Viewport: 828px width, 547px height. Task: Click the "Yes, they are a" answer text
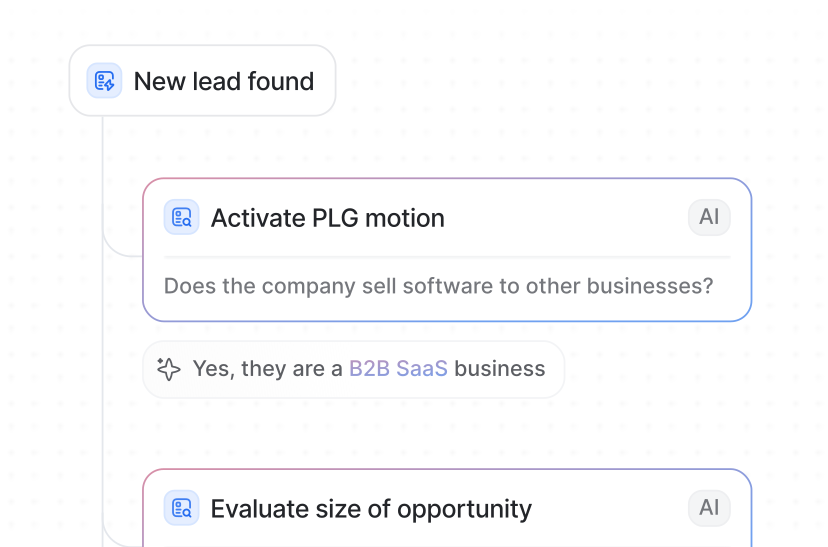tap(267, 369)
